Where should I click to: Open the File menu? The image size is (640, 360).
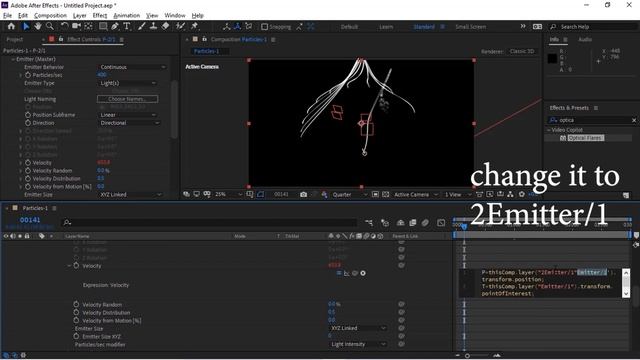[7, 16]
